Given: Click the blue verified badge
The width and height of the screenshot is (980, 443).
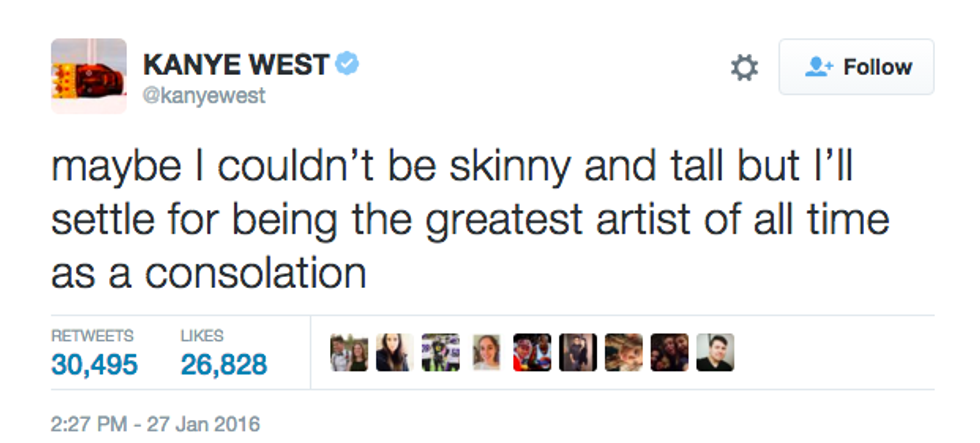Looking at the screenshot, I should point(347,65).
